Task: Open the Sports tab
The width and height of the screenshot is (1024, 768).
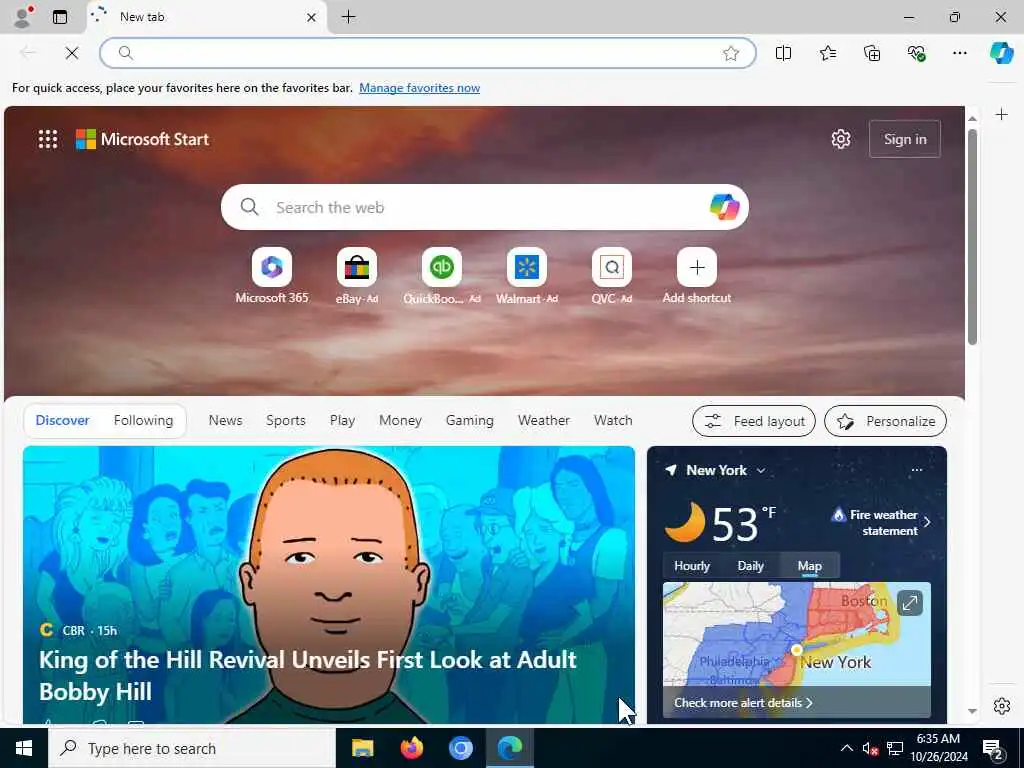Action: click(285, 421)
